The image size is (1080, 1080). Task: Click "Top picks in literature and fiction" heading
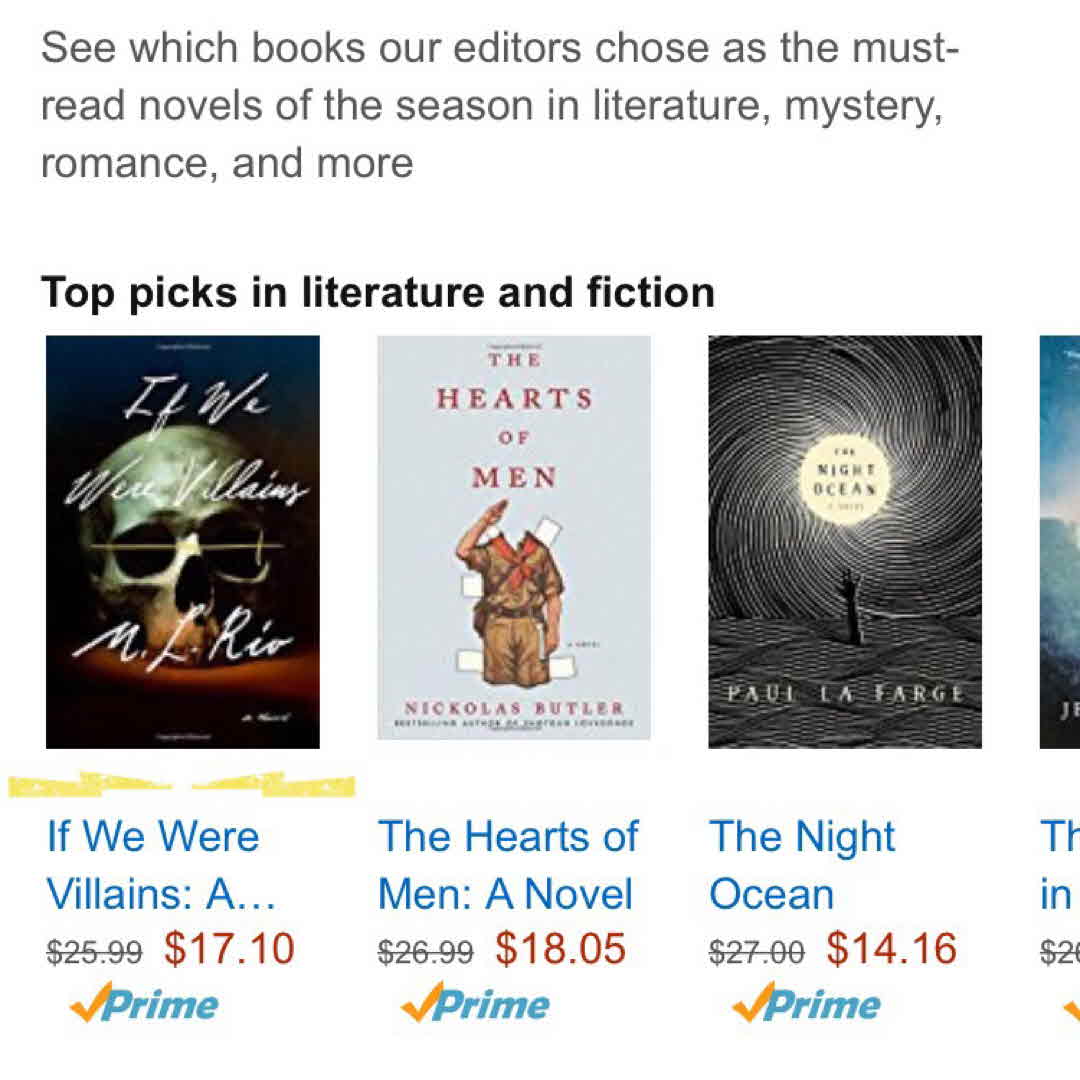[378, 293]
